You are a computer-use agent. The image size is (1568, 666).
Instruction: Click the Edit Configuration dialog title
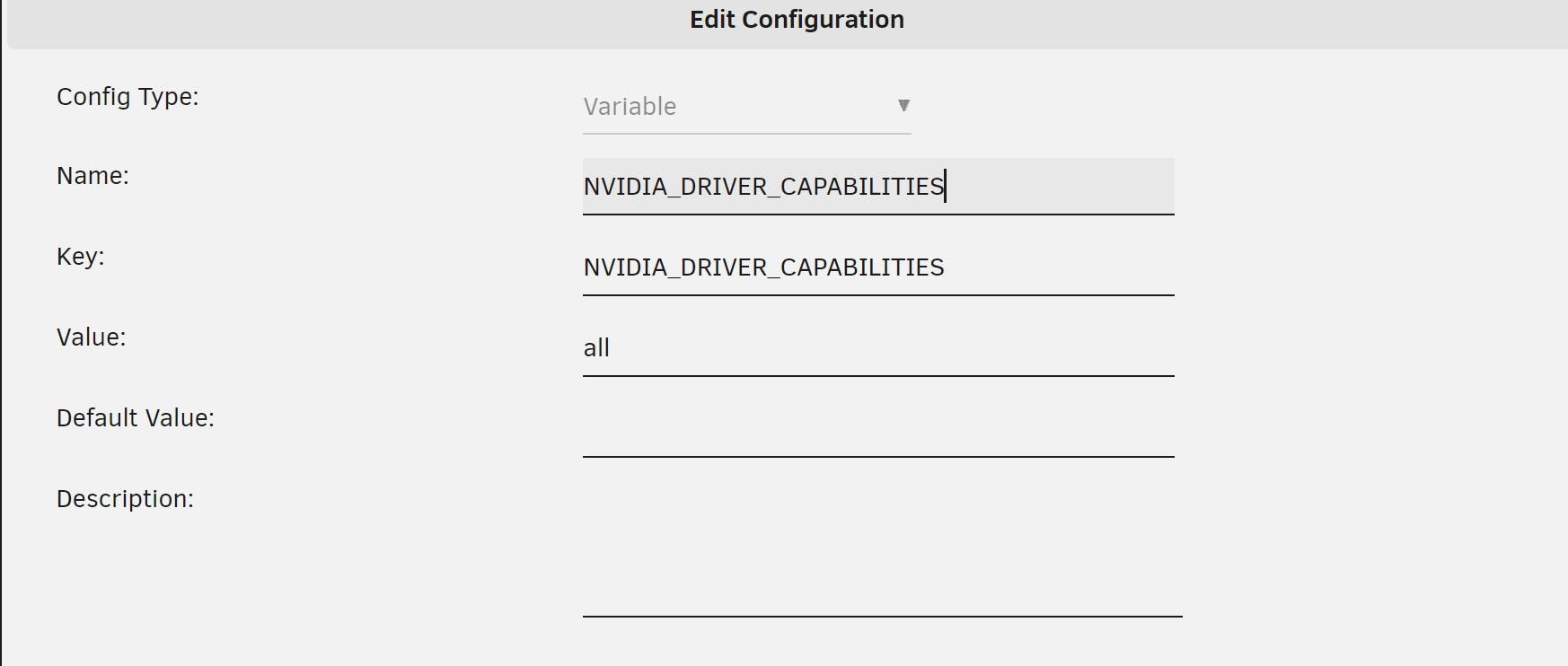tap(797, 20)
